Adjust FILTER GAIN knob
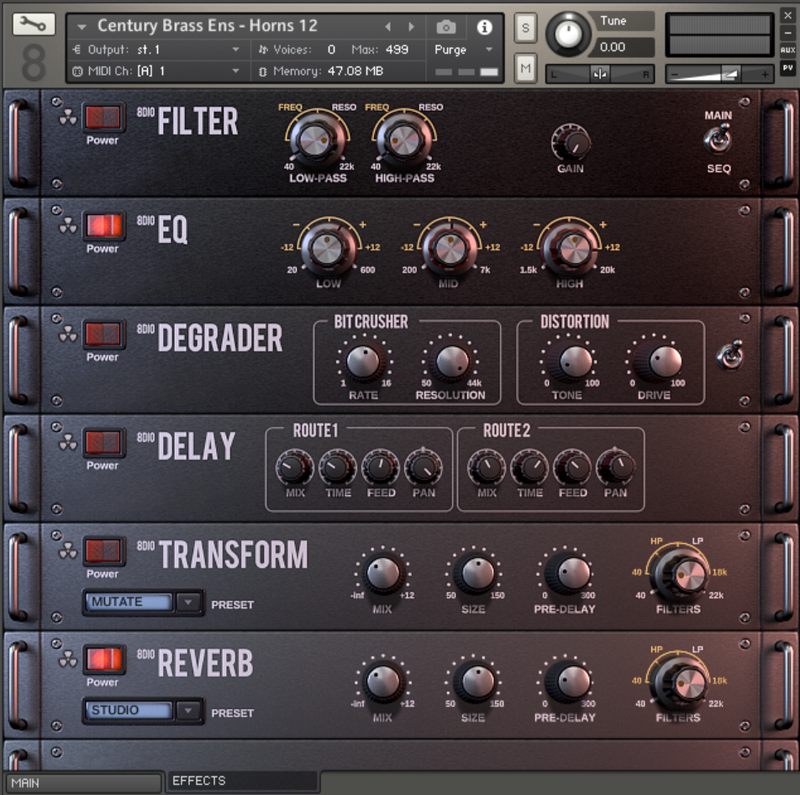 pos(570,142)
